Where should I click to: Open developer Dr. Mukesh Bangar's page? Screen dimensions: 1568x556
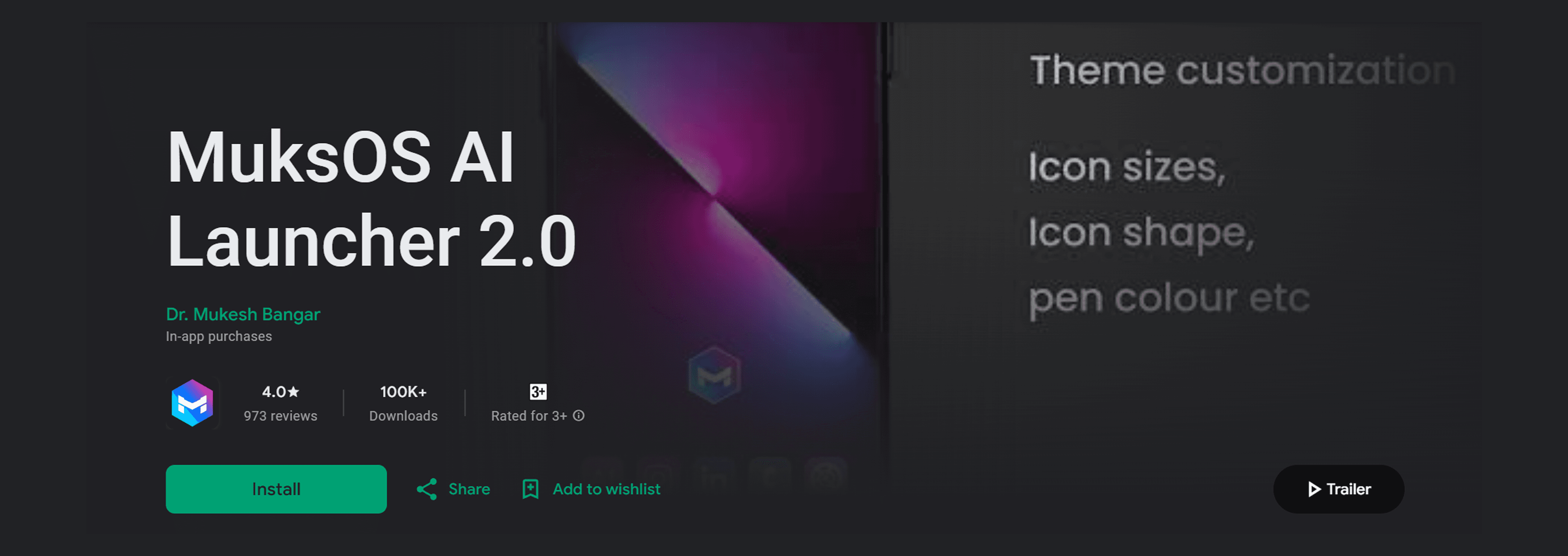pyautogui.click(x=243, y=314)
